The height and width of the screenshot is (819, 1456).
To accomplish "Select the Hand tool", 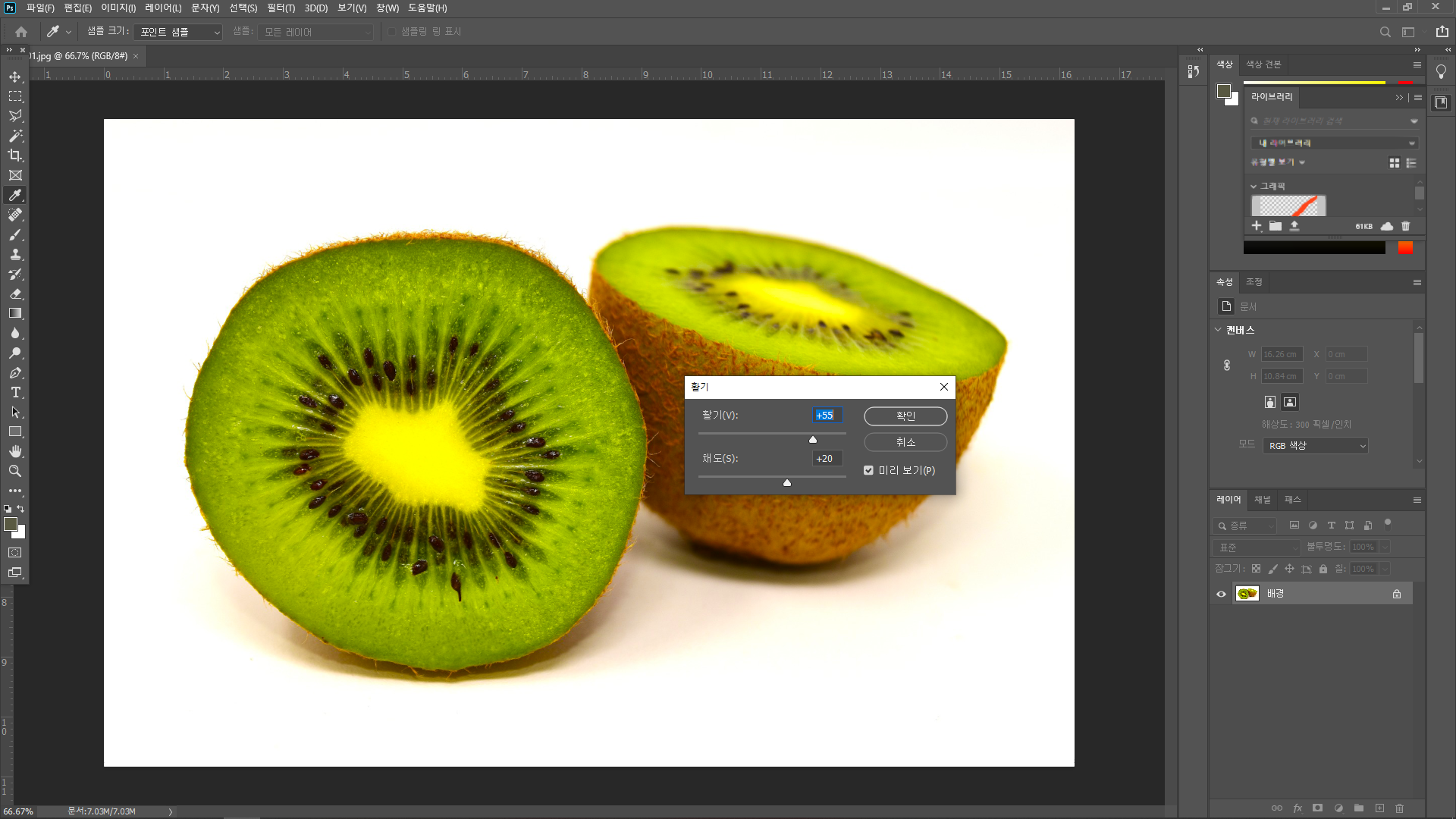I will click(15, 451).
